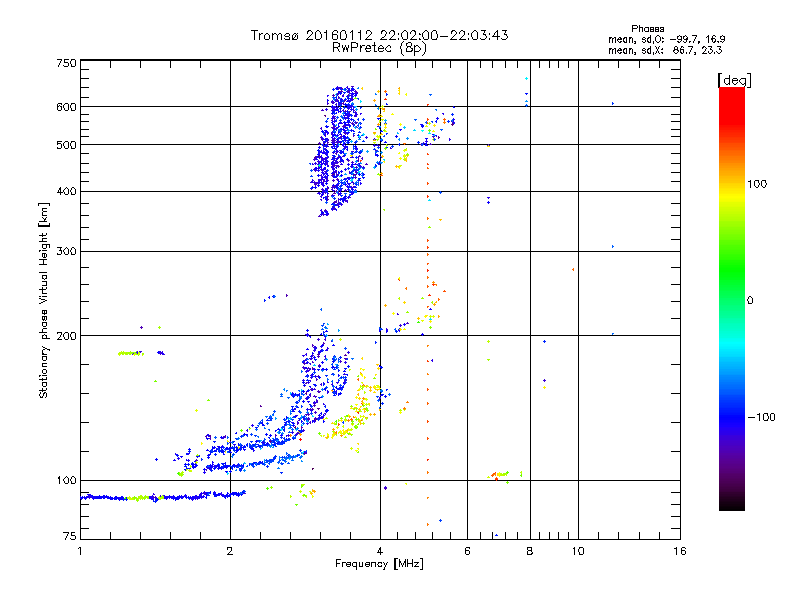This screenshot has width=800, height=600.
Task: Click the 'mean, sd,O: -99.7, 16.9' text
Action: [x=666, y=39]
